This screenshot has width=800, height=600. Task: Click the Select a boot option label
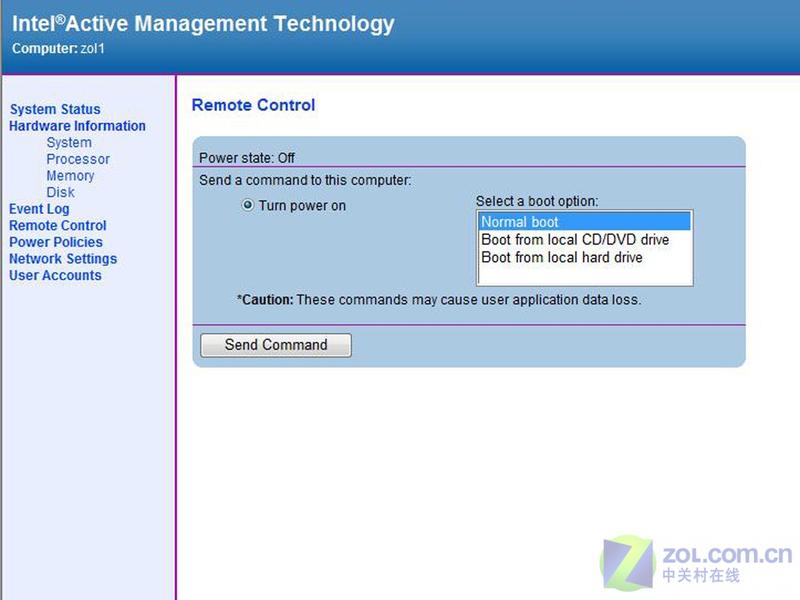pyautogui.click(x=537, y=201)
